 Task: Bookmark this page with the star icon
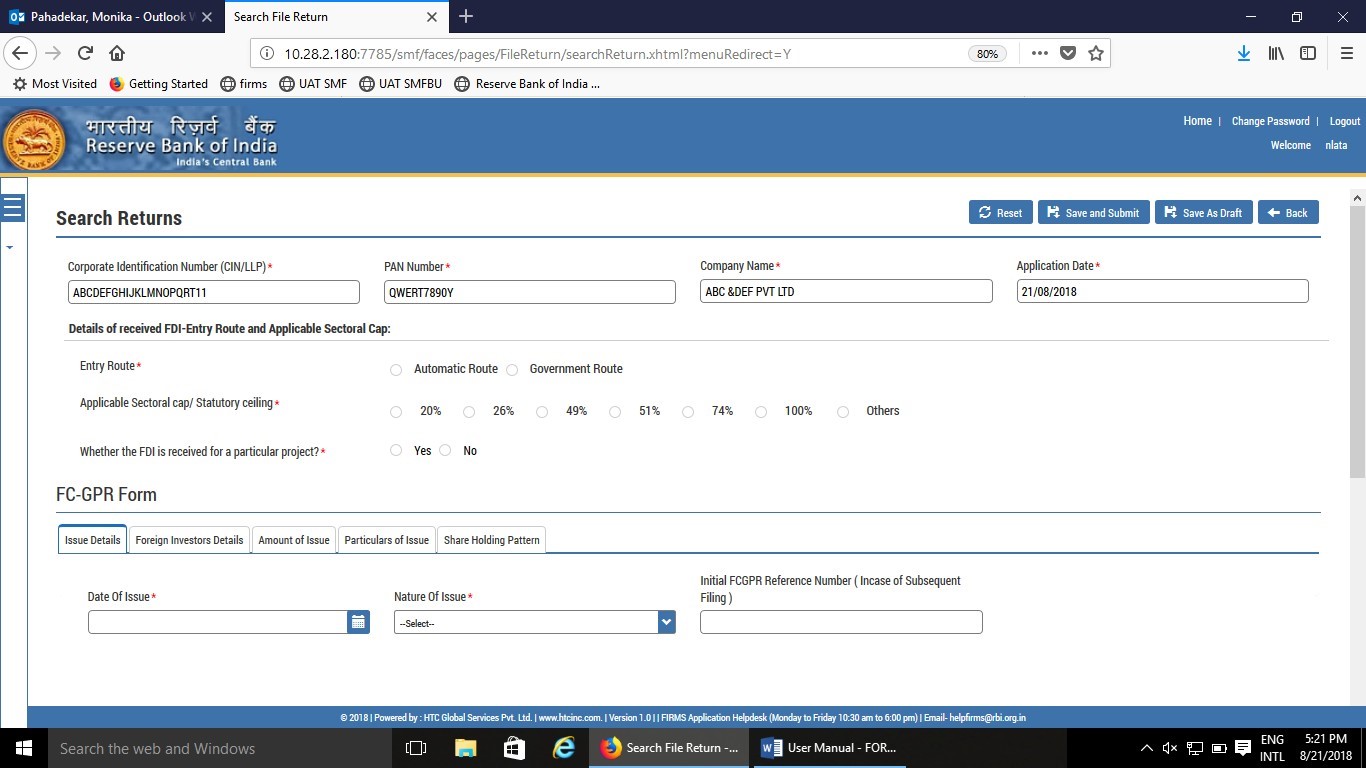(x=1096, y=53)
